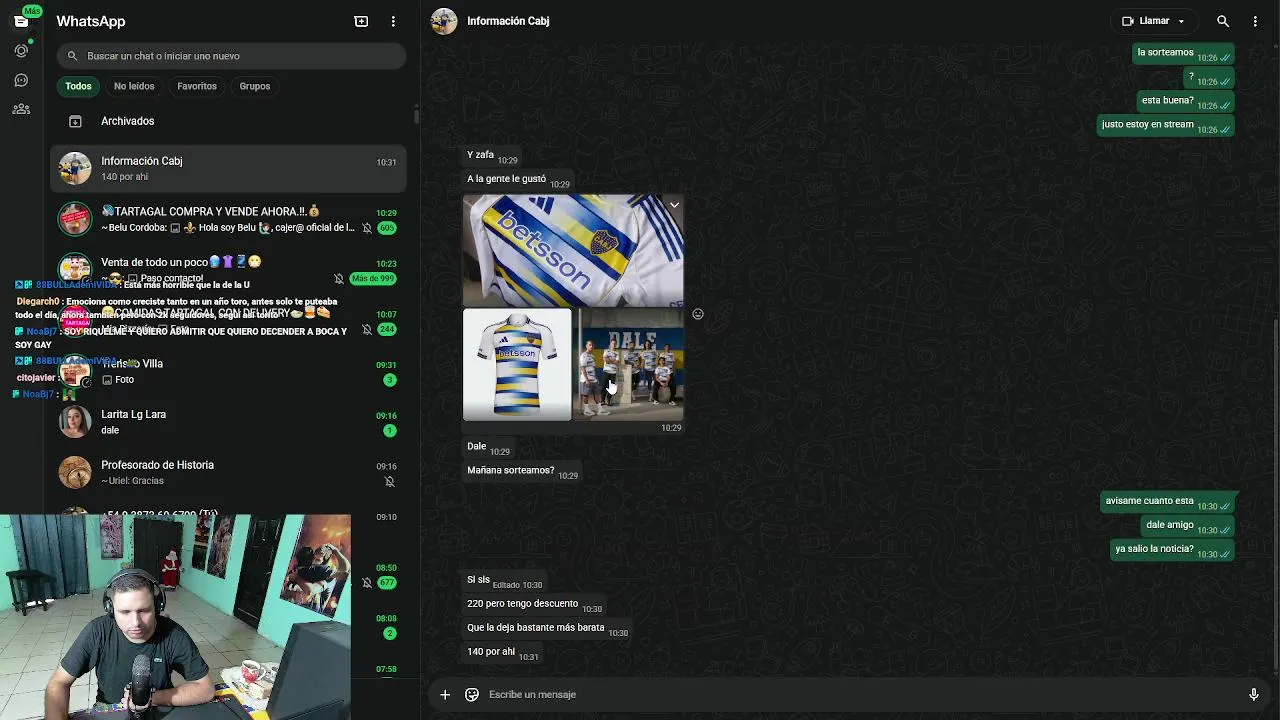The image size is (1280, 720).
Task: Click the Escribe un mensaje input field
Action: pyautogui.click(x=860, y=694)
